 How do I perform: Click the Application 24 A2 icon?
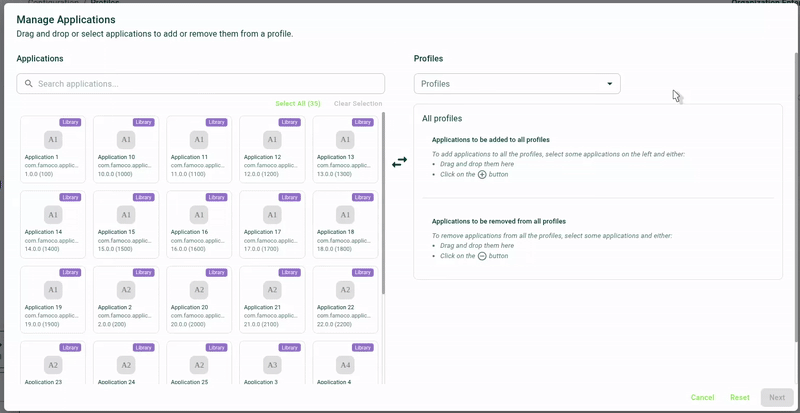(126, 365)
